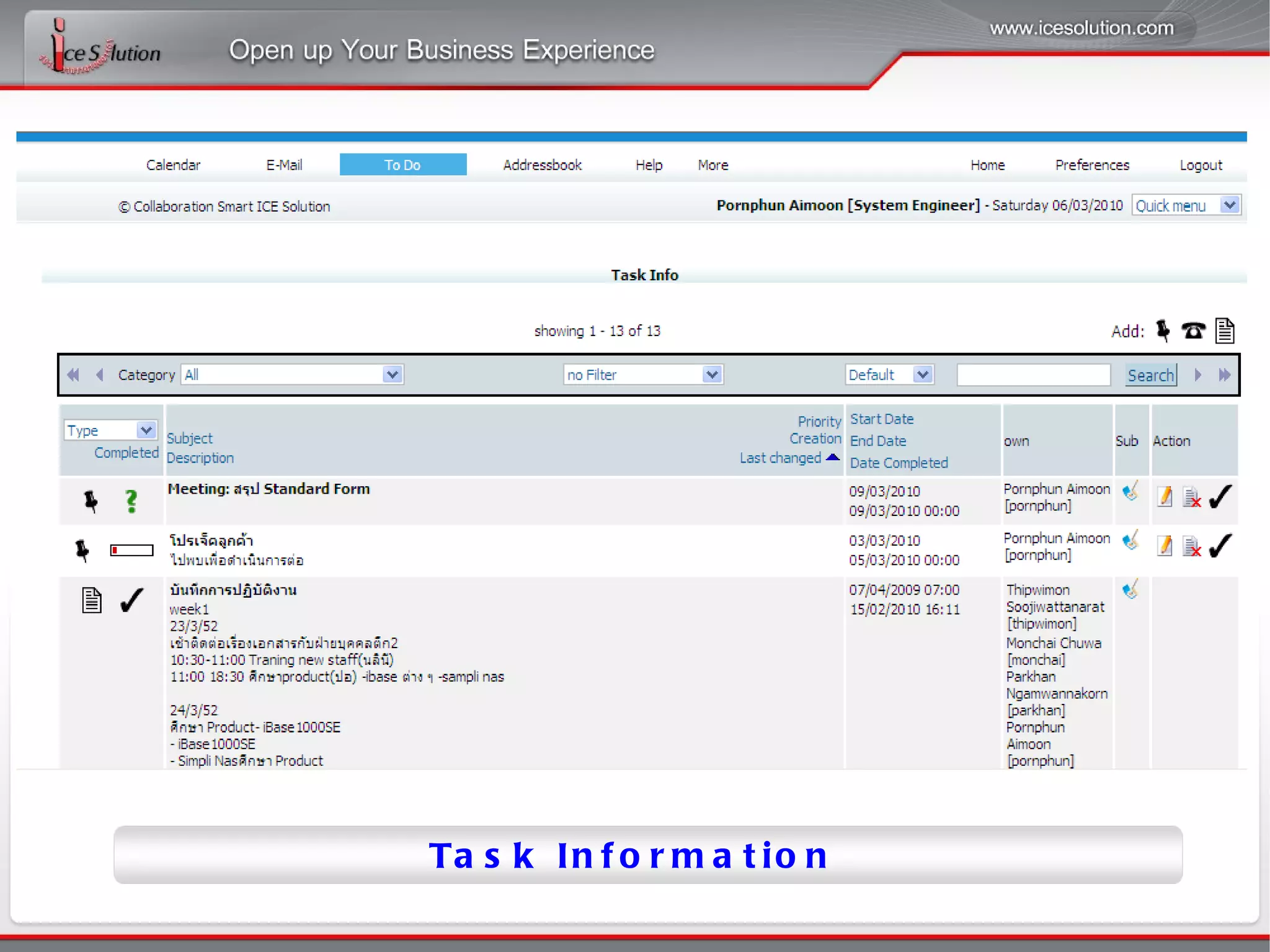The width and height of the screenshot is (1270, 952).
Task: Open sub-task icon for บันทึกการปฏิบัติงาน row
Action: coord(1130,589)
